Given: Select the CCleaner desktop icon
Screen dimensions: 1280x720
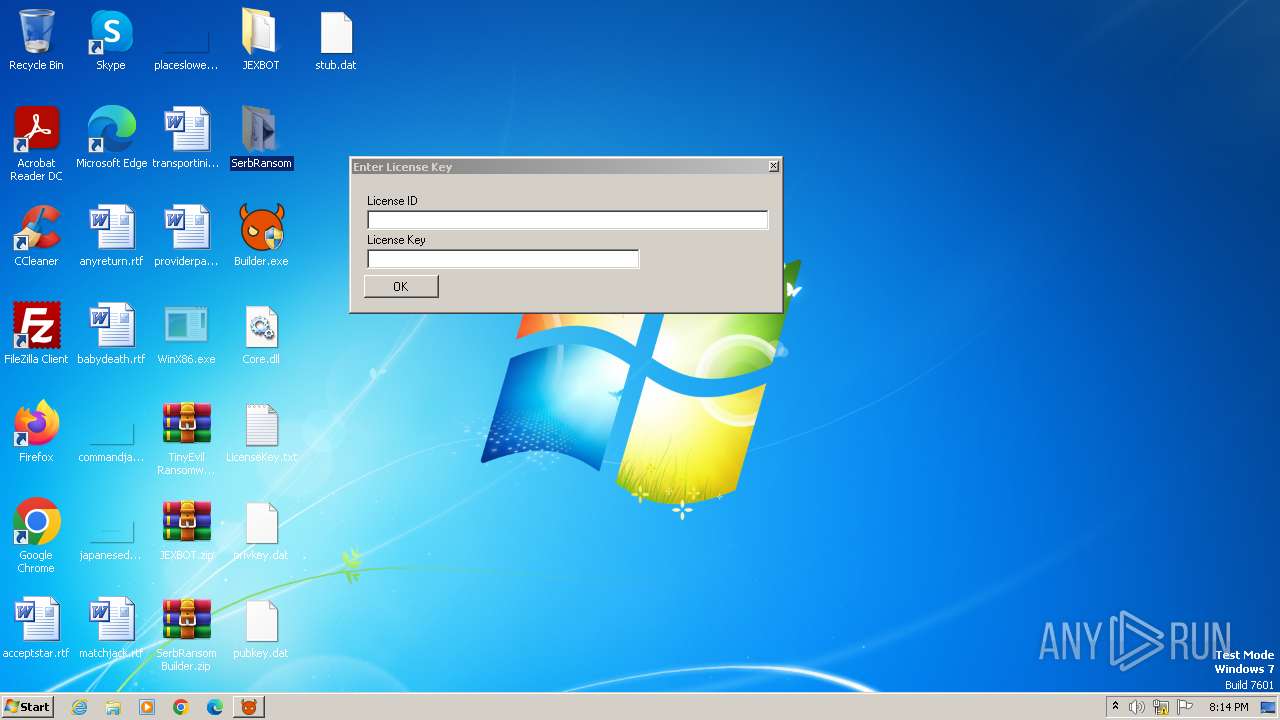Looking at the screenshot, I should pos(36,236).
